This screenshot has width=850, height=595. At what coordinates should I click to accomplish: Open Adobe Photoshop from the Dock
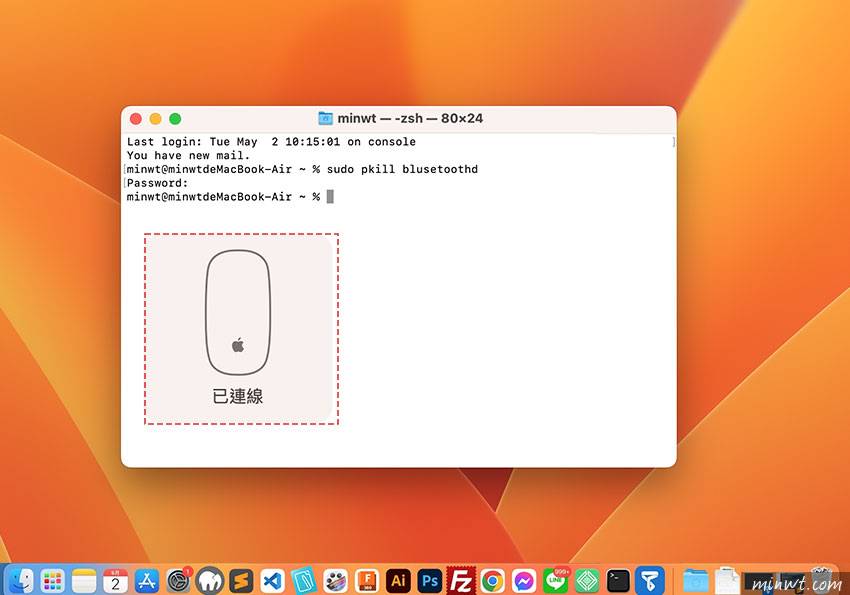[430, 581]
